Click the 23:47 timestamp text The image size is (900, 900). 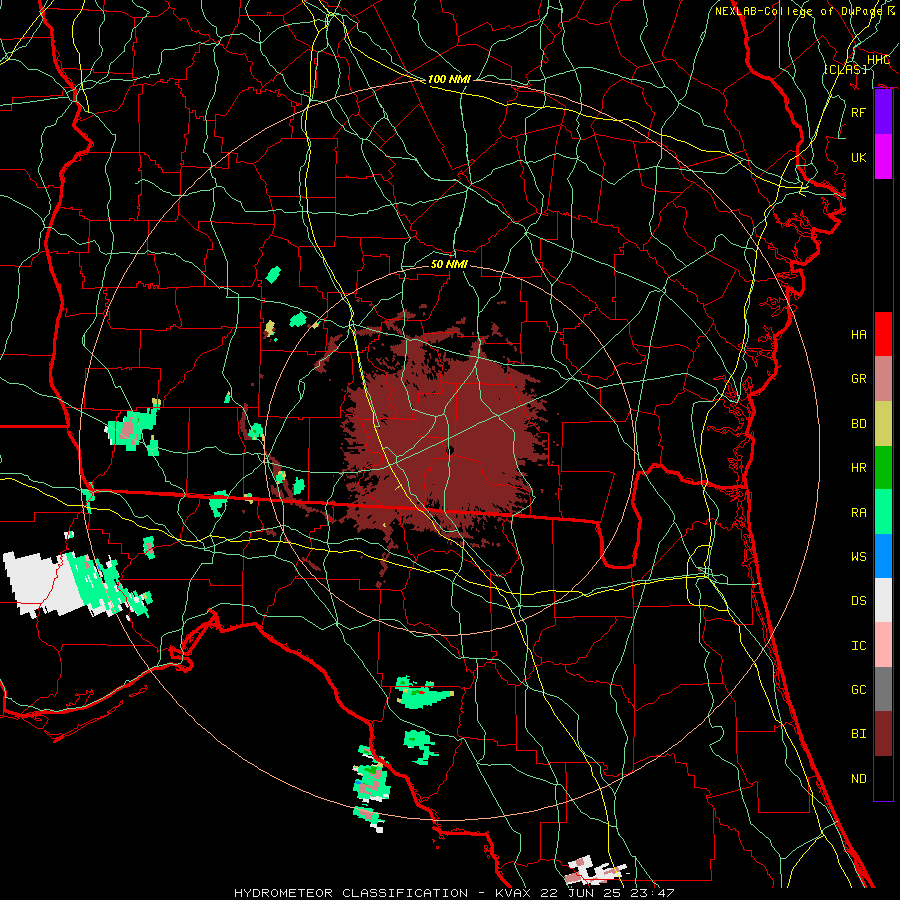[x=651, y=893]
